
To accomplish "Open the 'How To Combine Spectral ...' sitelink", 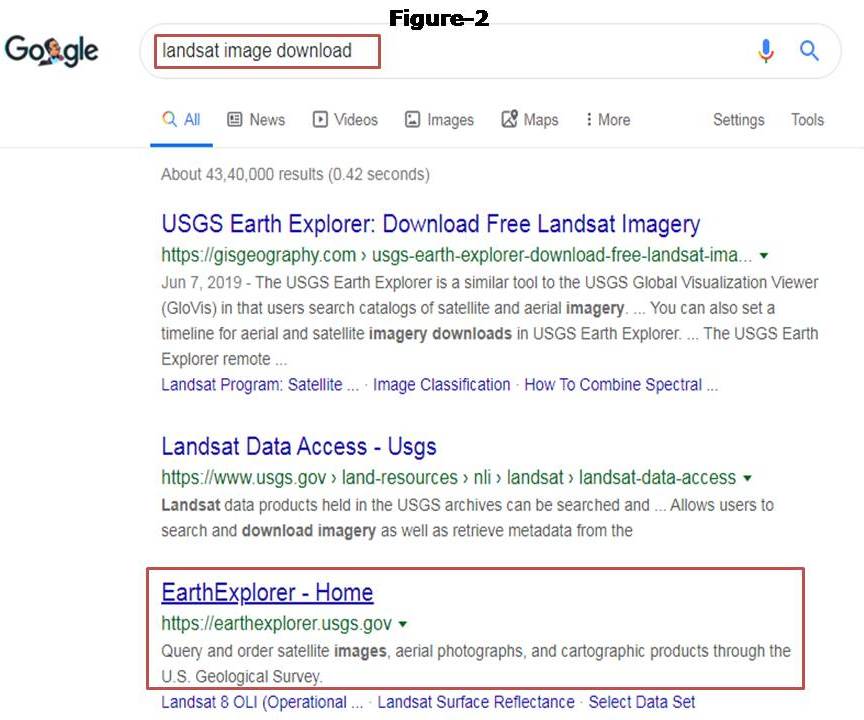I will click(621, 384).
